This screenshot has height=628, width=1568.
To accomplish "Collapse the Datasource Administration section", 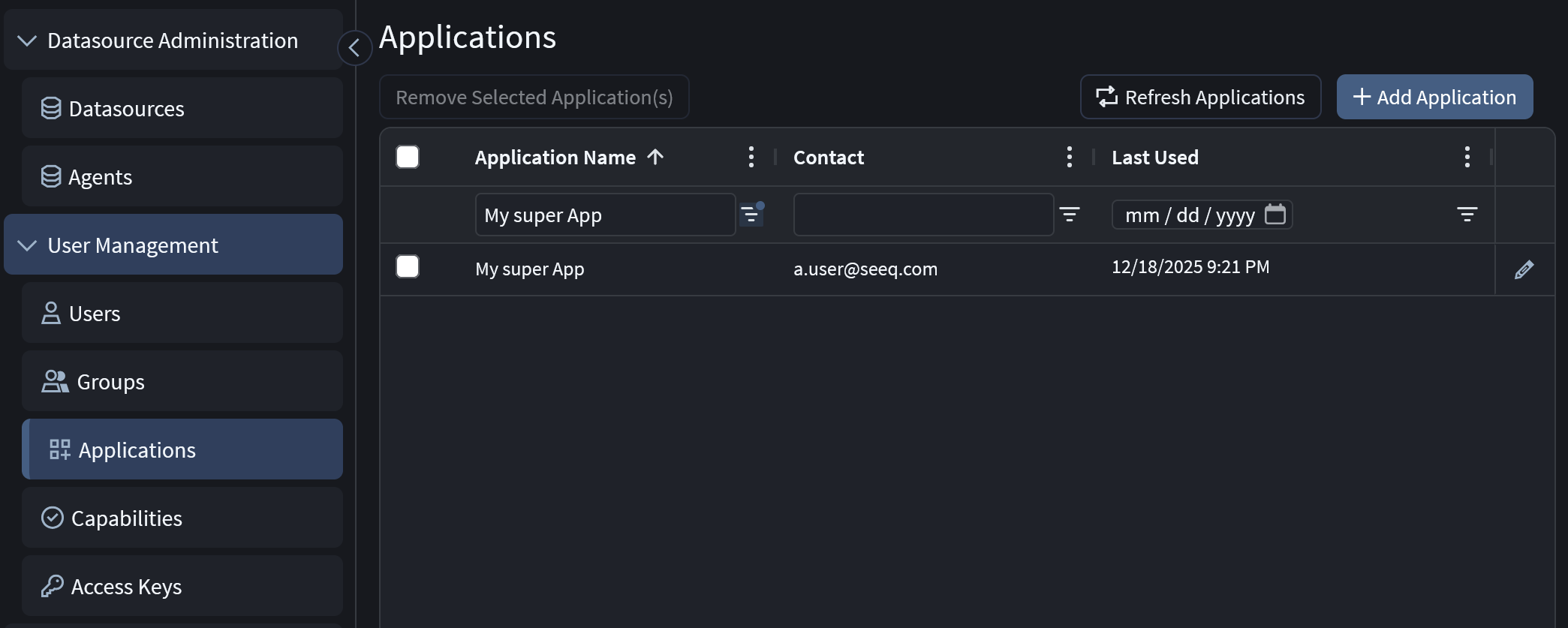I will [x=27, y=41].
